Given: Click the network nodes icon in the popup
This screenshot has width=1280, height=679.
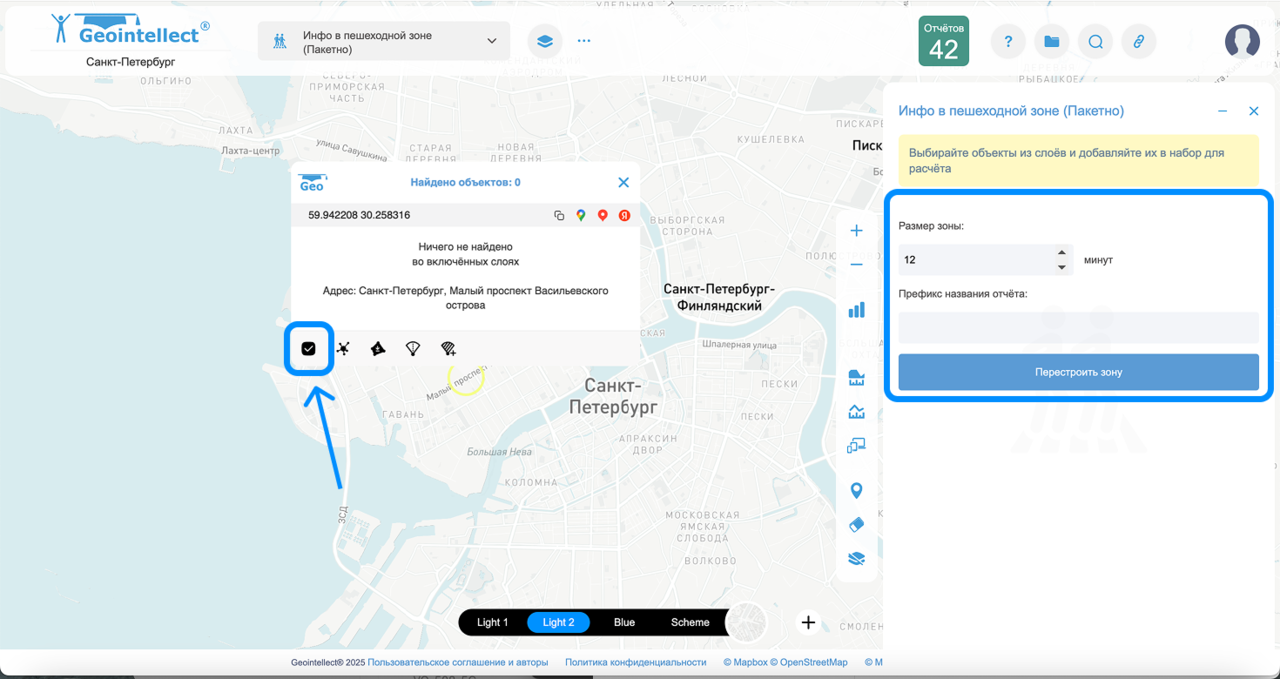Looking at the screenshot, I should (x=344, y=349).
